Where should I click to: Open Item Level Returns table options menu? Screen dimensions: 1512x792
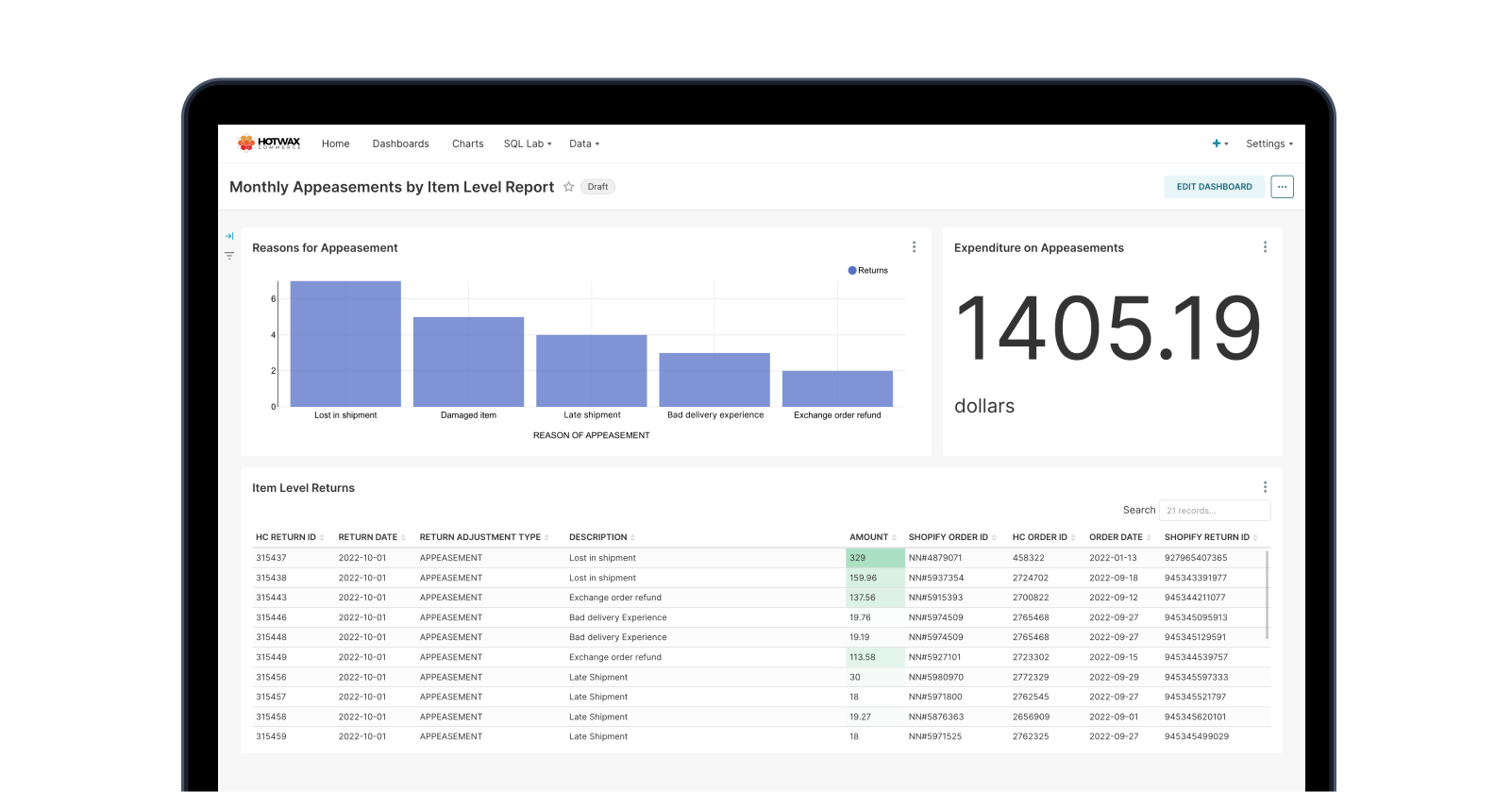pyautogui.click(x=1265, y=487)
